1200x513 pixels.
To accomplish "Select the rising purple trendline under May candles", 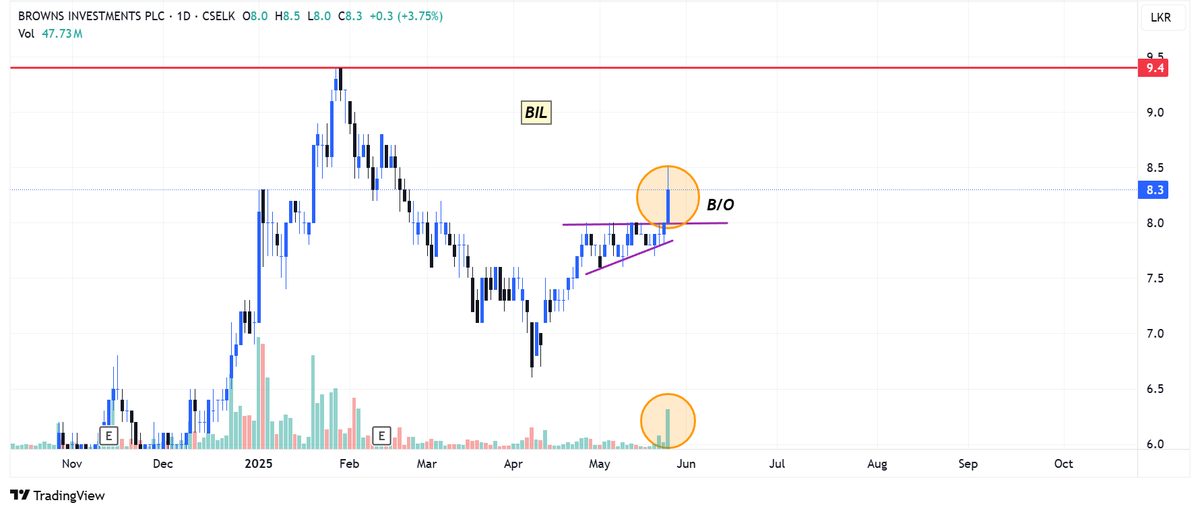I will (629, 257).
